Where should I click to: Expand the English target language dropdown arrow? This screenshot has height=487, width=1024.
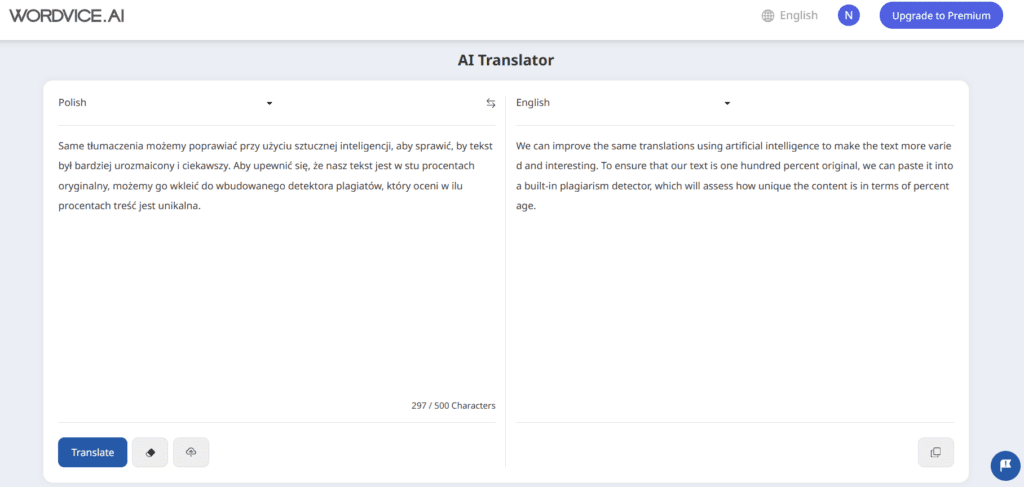[727, 103]
